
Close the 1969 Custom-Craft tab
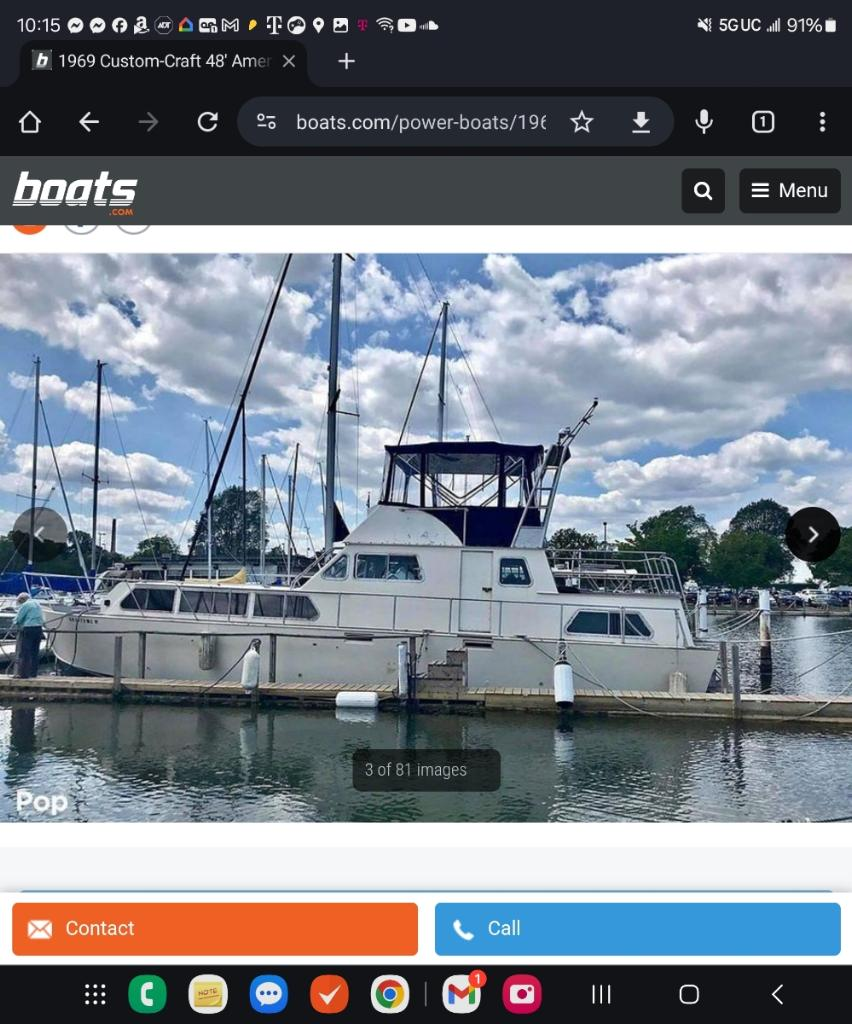coord(289,61)
